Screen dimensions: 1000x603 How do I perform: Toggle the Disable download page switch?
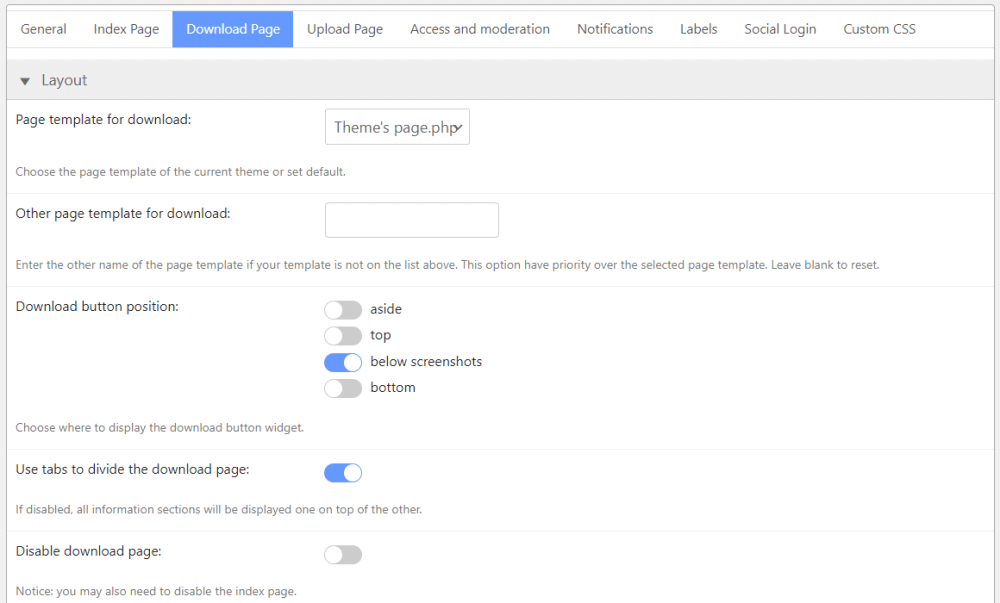click(343, 555)
